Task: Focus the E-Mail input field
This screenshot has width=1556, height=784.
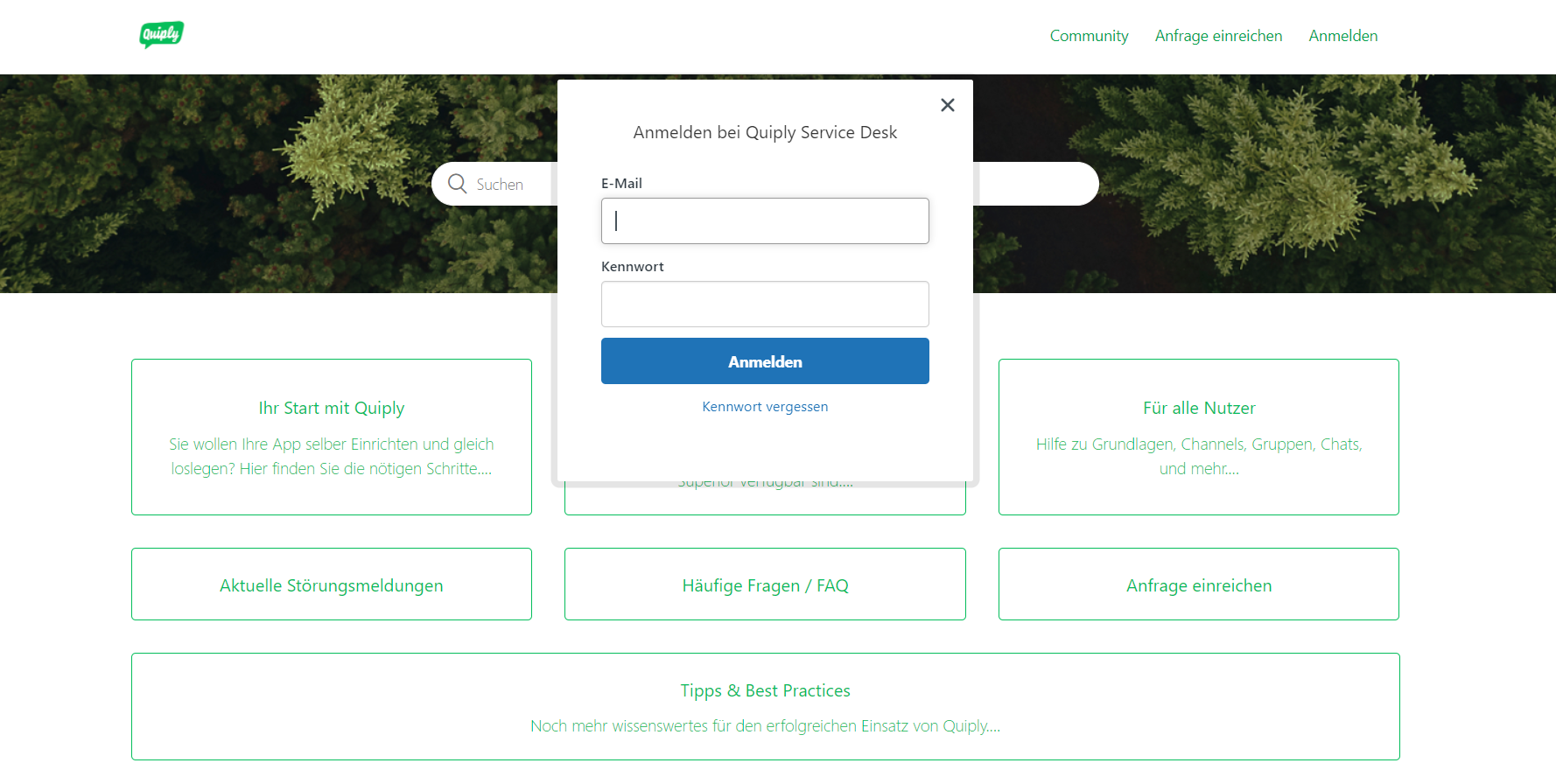Action: pyautogui.click(x=765, y=220)
